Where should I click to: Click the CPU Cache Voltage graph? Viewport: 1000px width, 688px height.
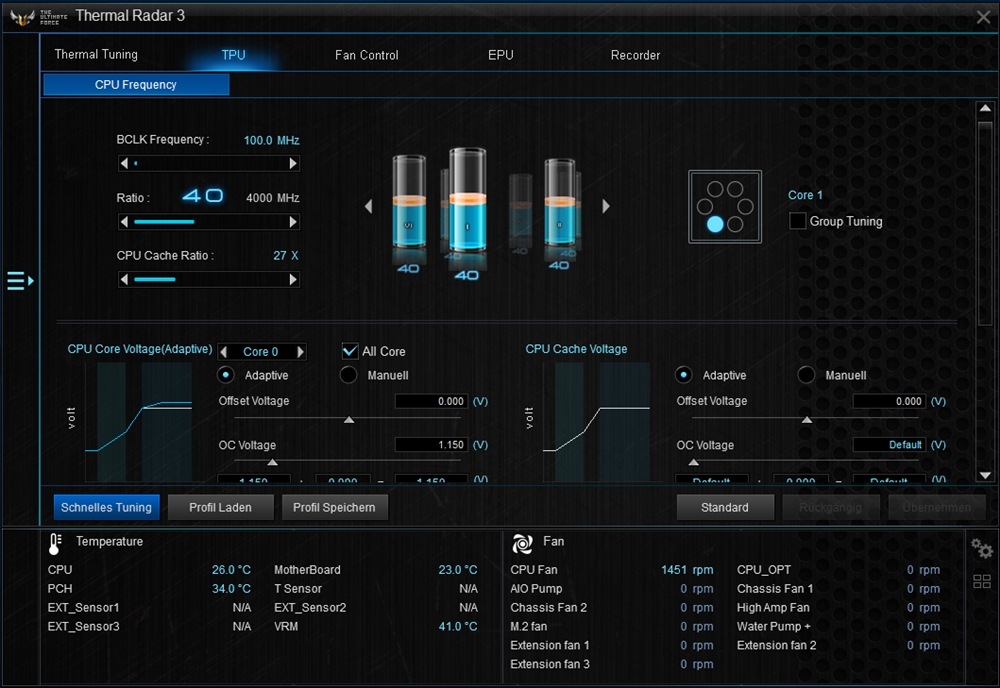pos(596,421)
